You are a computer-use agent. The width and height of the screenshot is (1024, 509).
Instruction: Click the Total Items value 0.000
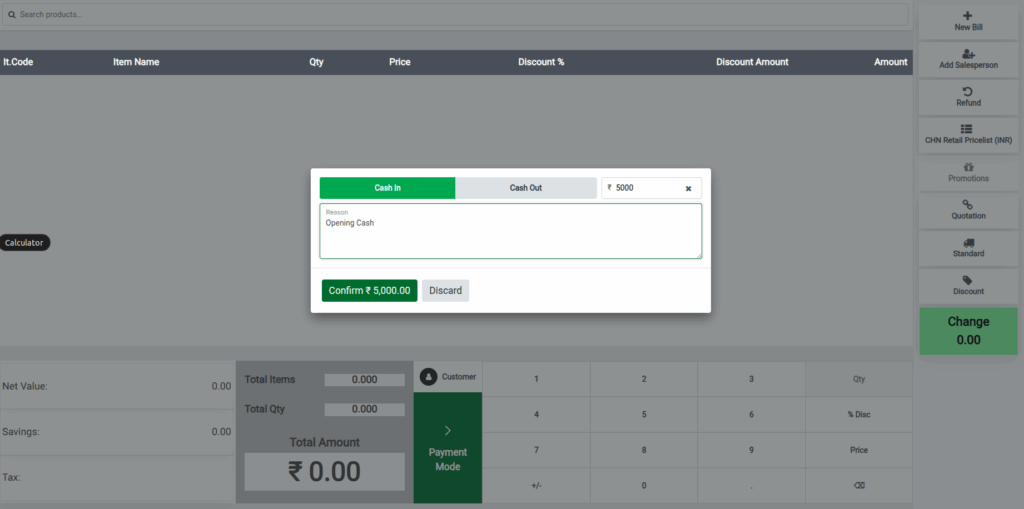coord(364,380)
